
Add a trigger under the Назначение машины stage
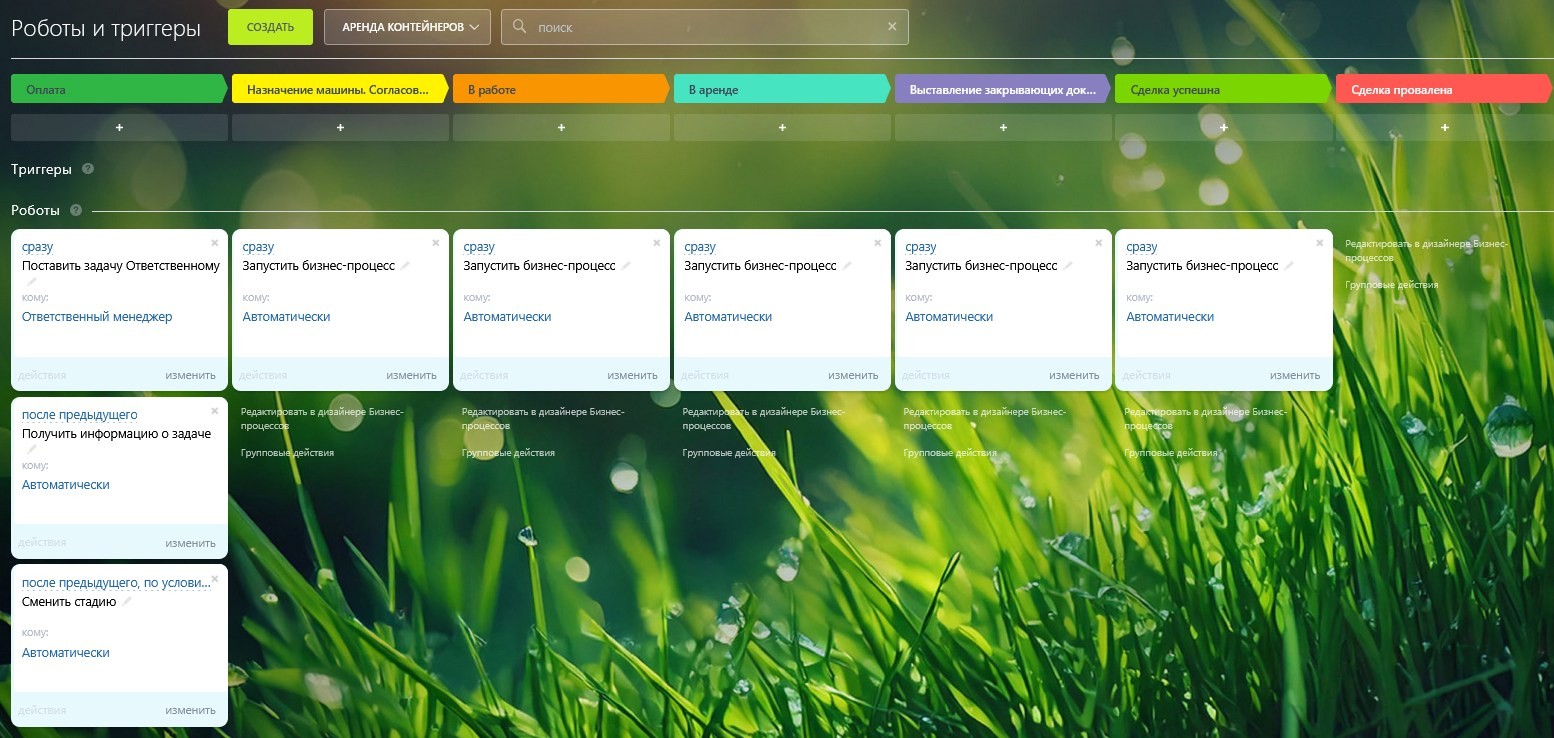340,127
